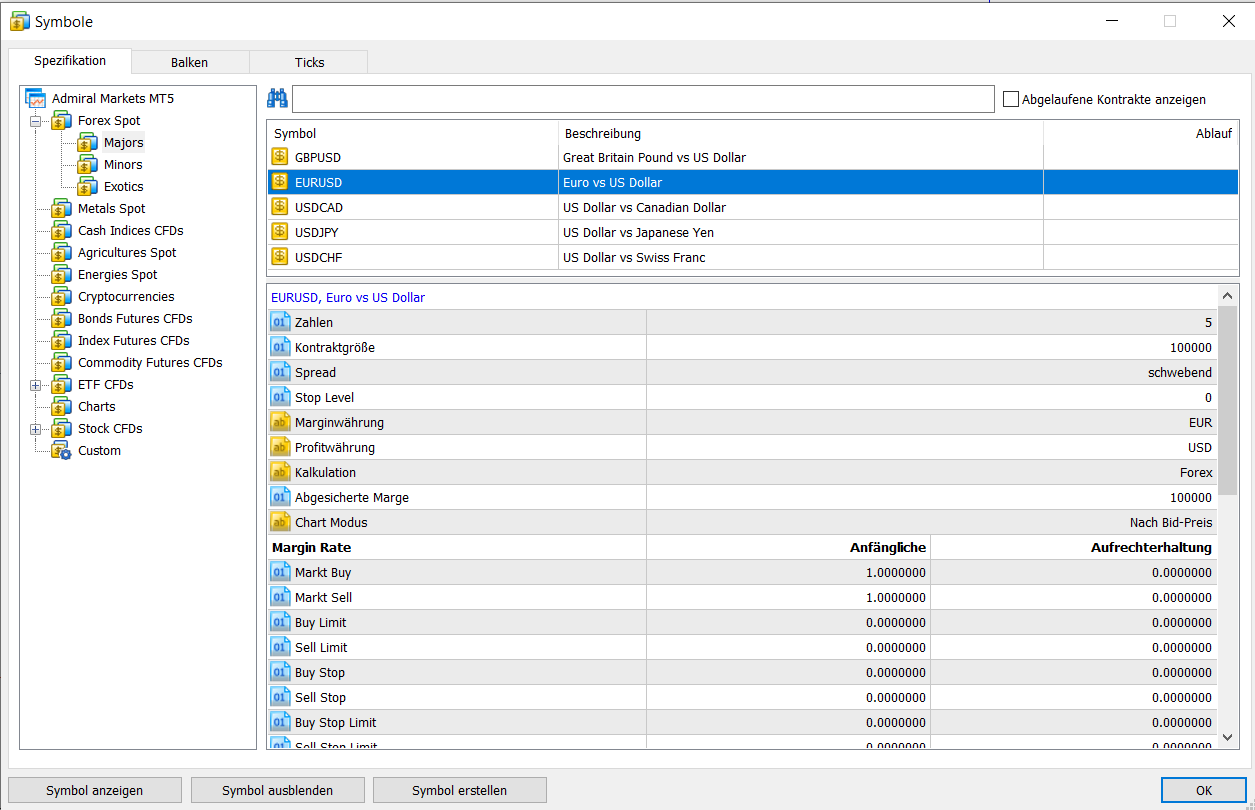
Task: Collapse the Forex Spot tree node
Action: tap(36, 121)
